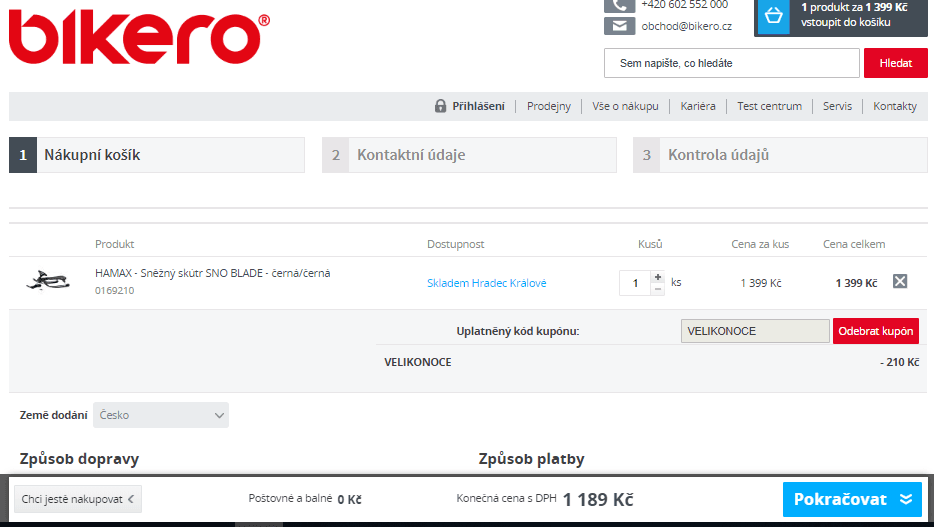Click the sled product thumbnail
Screen dimensions: 934x527
coord(47,282)
